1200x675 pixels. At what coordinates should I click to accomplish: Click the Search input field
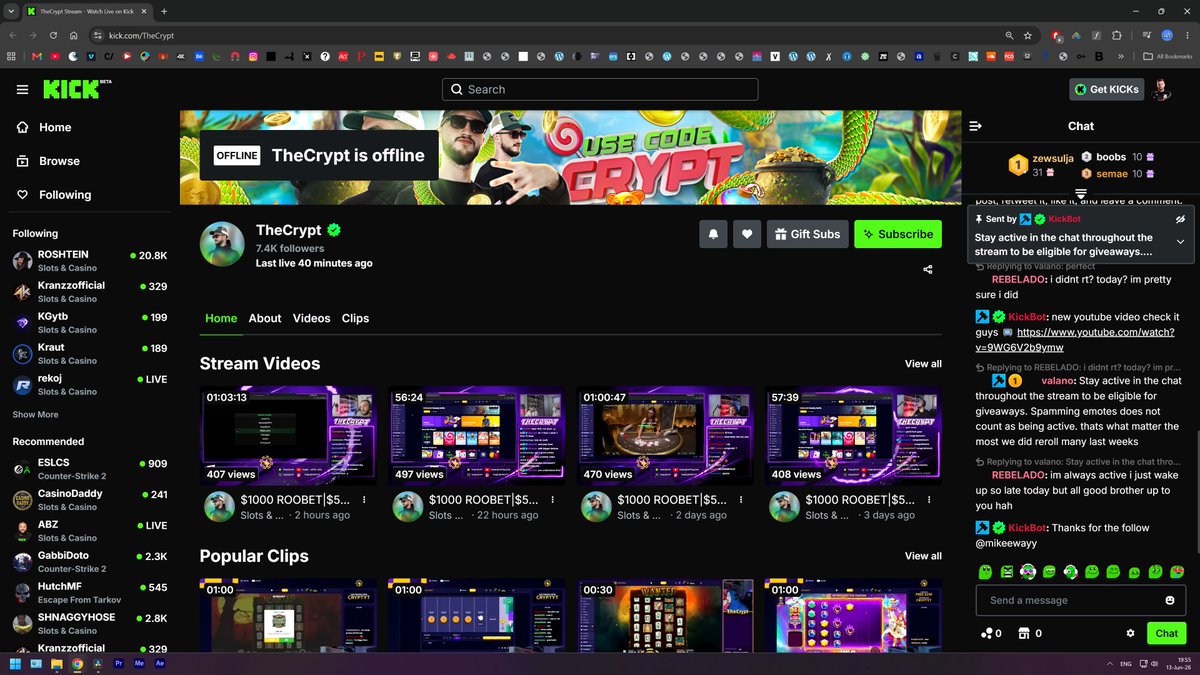pos(600,89)
